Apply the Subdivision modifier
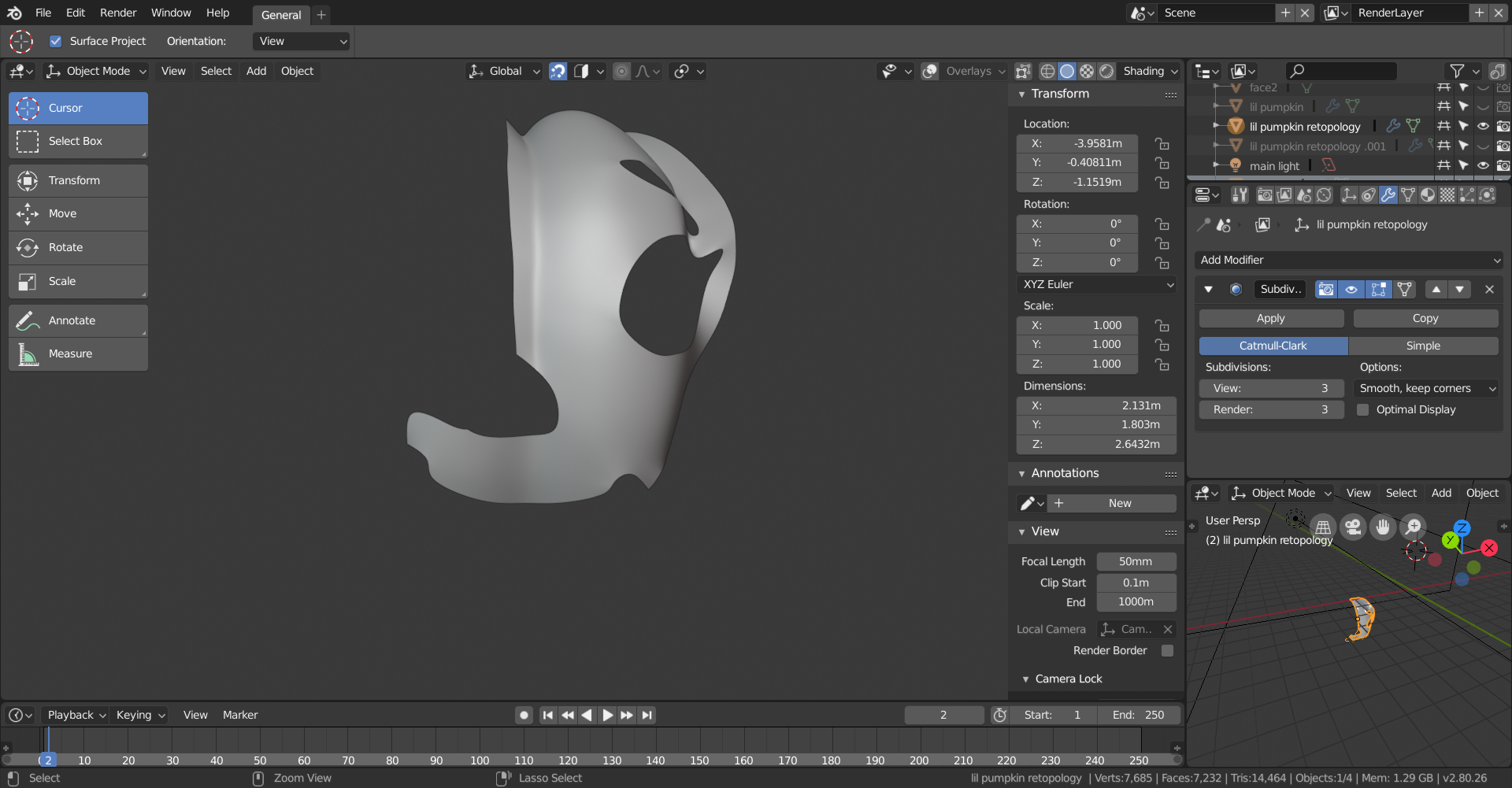Image resolution: width=1512 pixels, height=788 pixels. point(1270,319)
